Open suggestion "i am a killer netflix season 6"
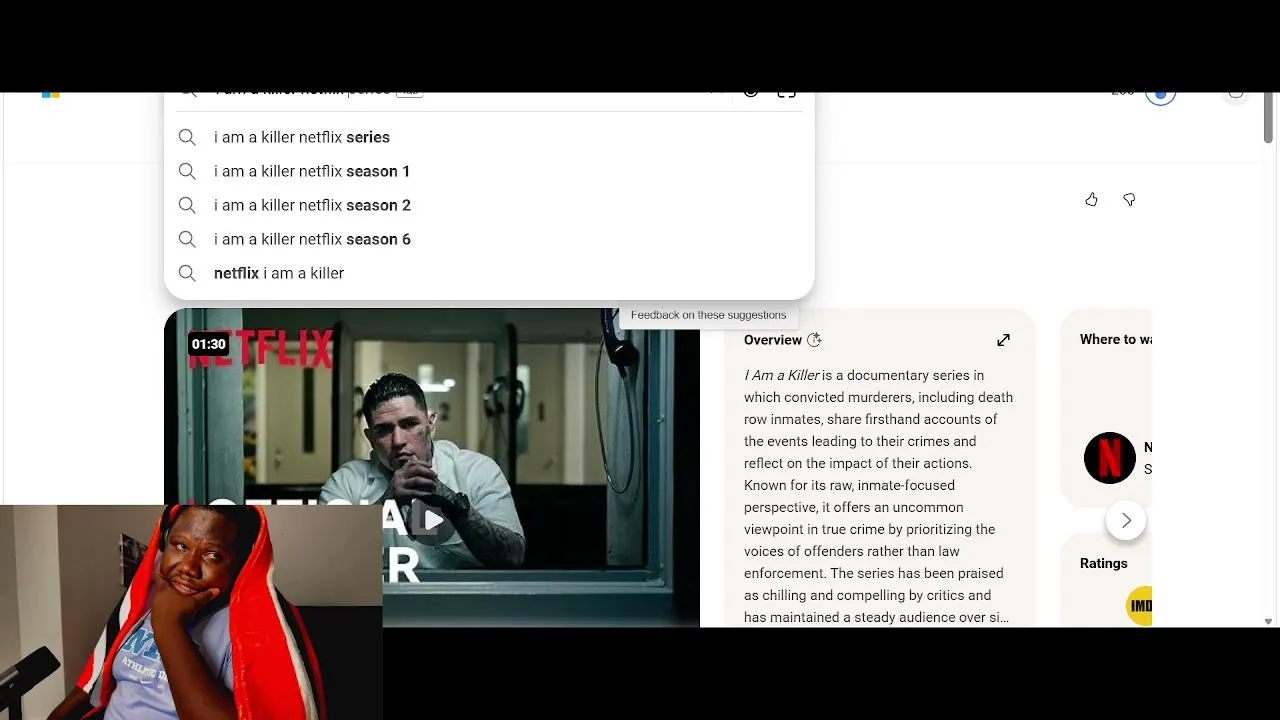This screenshot has height=720, width=1280. pyautogui.click(x=489, y=239)
